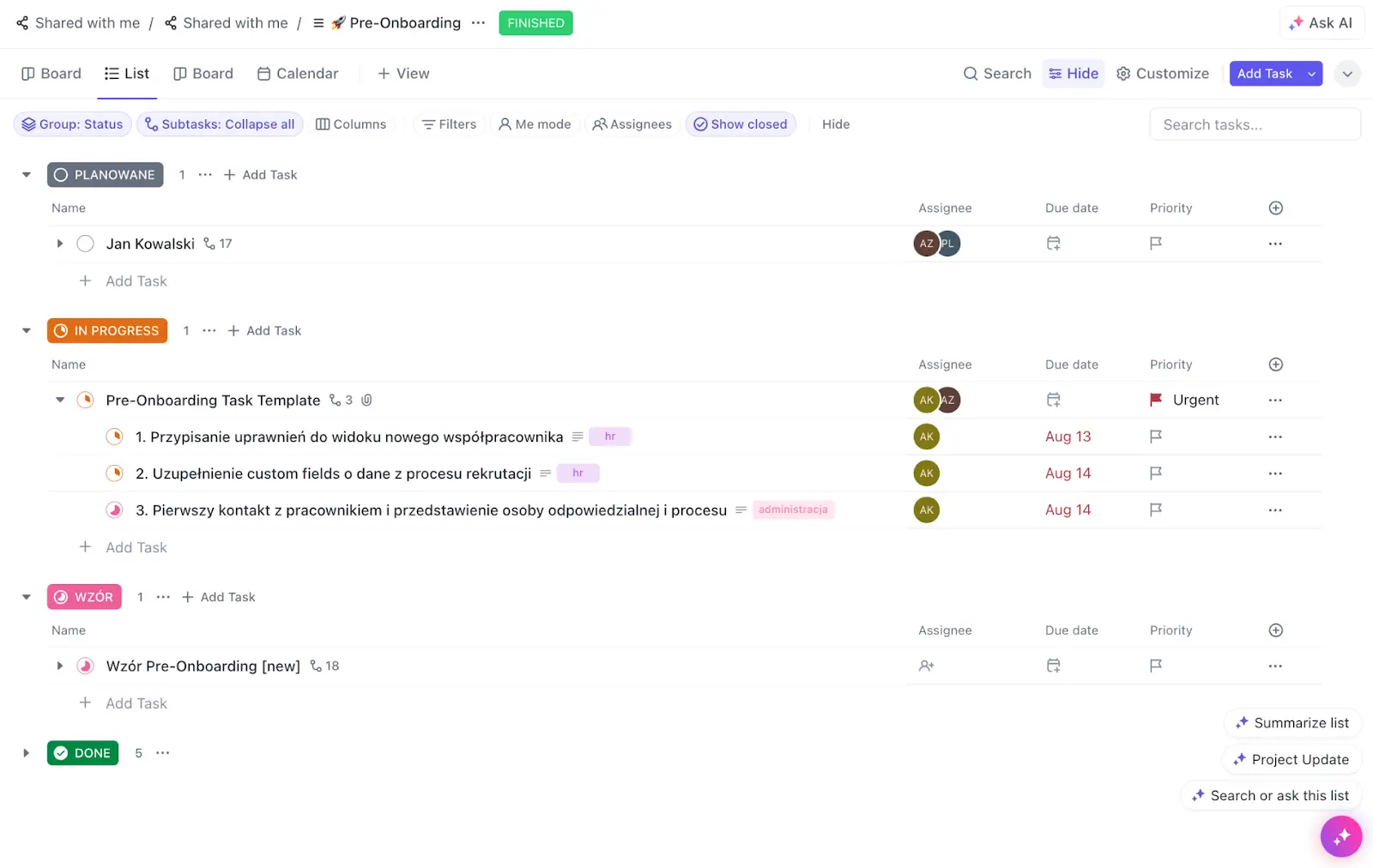Open the ellipsis menu next to Pre-Onboarding title
Image resolution: width=1373 pixels, height=868 pixels.
pyautogui.click(x=479, y=23)
